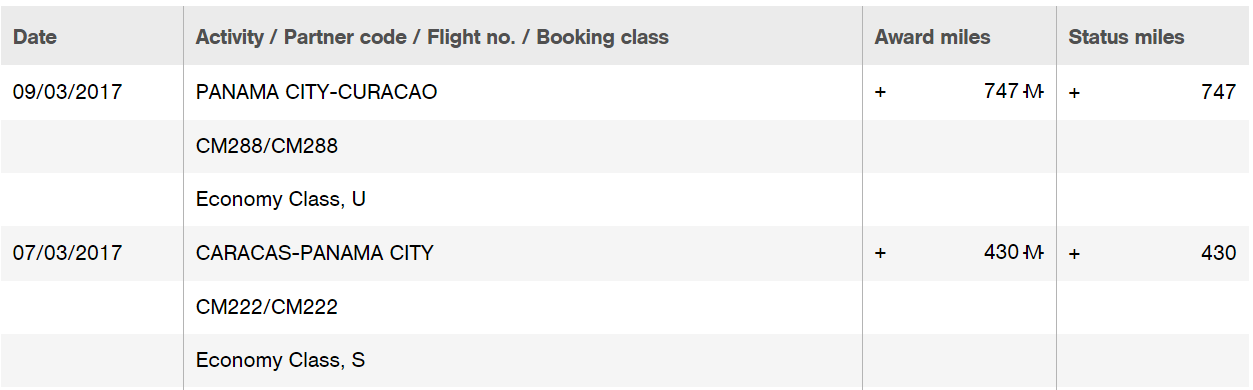Click the plus sign before 430 award miles
The image size is (1253, 390).
tap(880, 253)
